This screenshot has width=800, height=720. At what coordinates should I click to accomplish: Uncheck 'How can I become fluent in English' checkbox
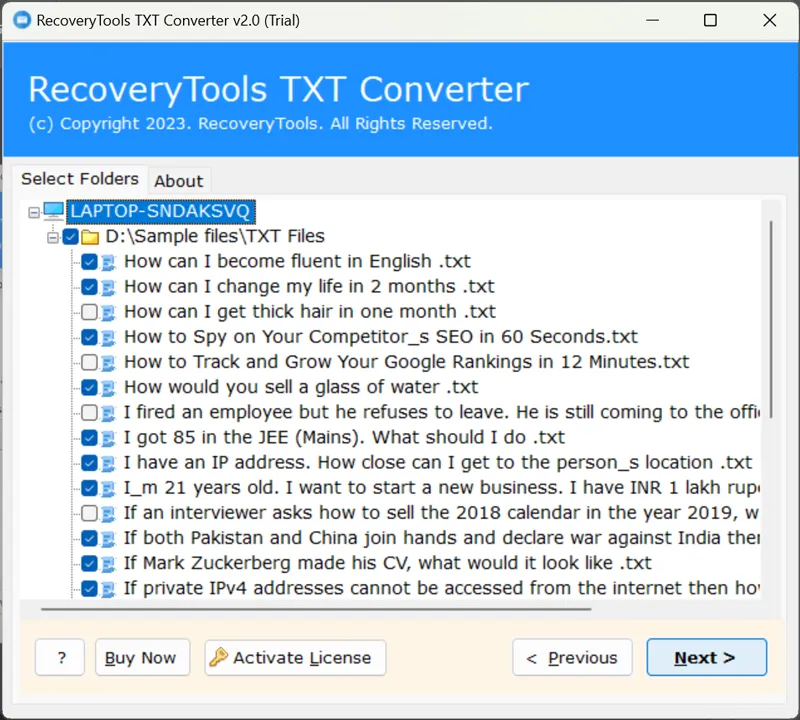pos(89,262)
